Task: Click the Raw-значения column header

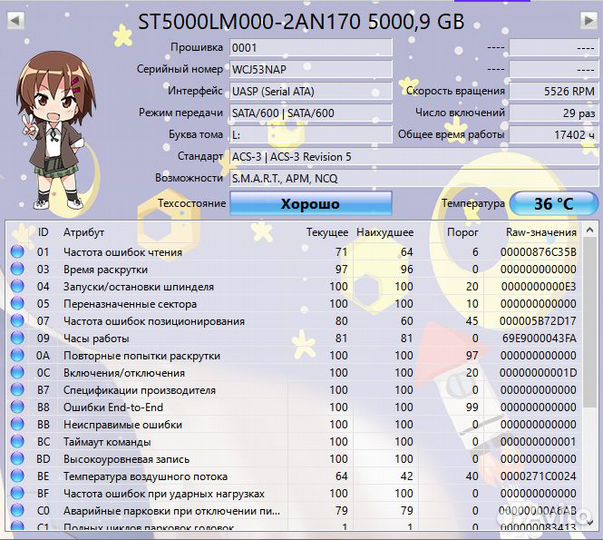Action: click(x=541, y=233)
